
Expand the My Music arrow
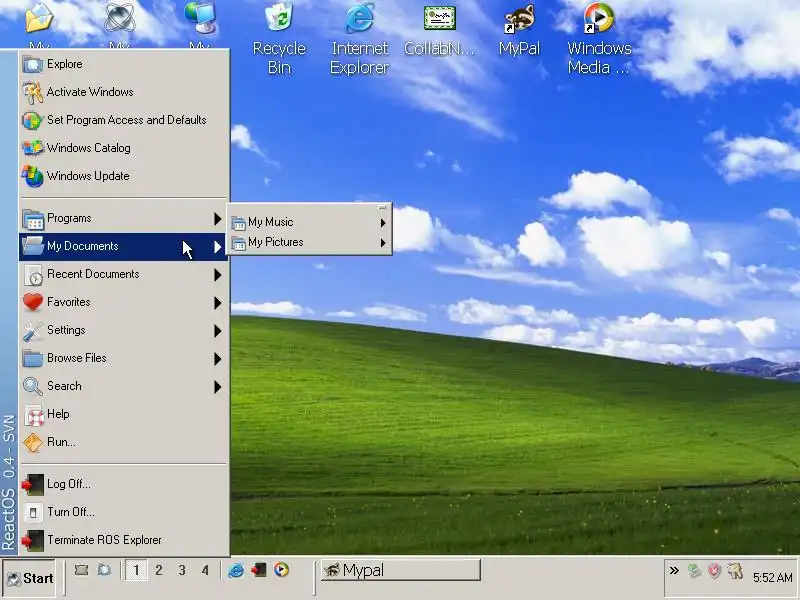[383, 223]
